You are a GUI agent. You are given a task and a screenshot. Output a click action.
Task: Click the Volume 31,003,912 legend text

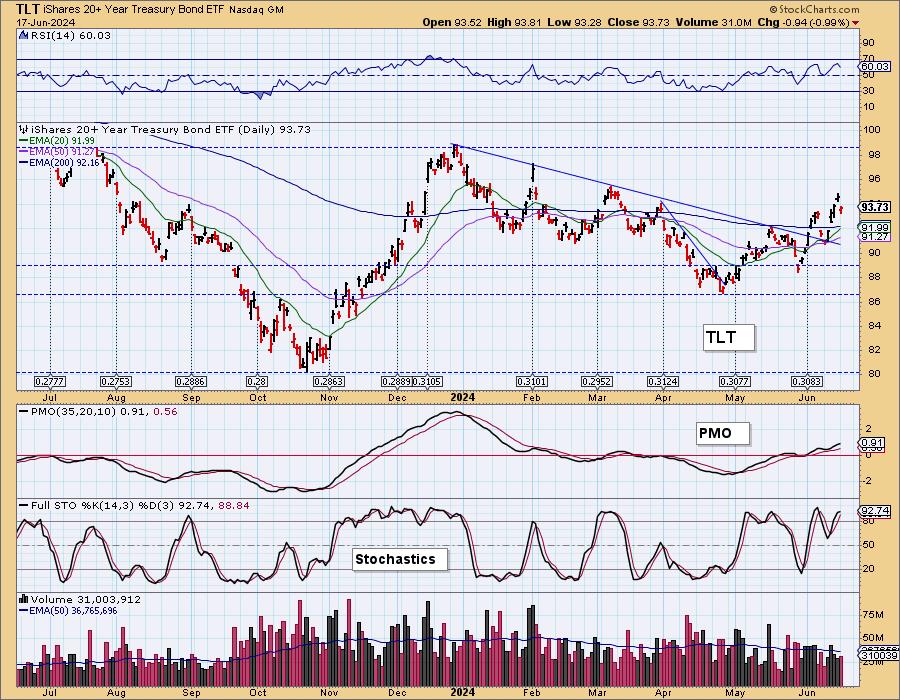(86, 599)
